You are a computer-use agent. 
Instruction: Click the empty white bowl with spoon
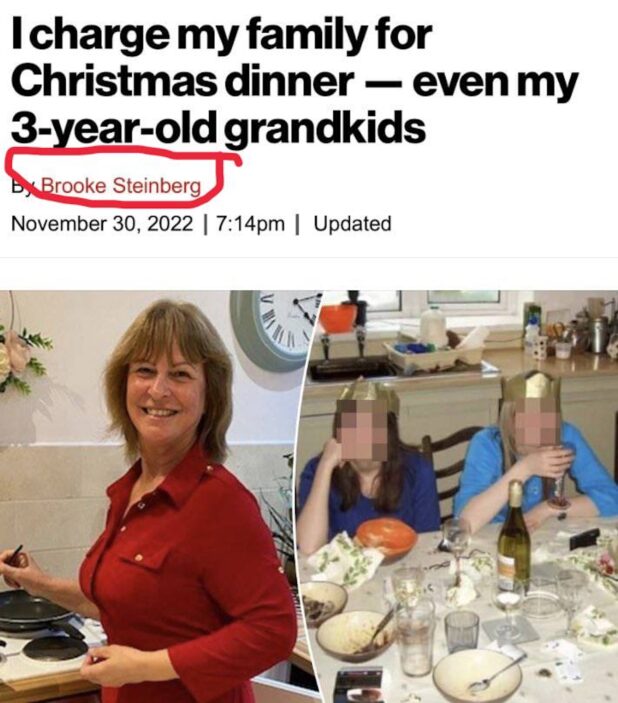pyautogui.click(x=477, y=675)
